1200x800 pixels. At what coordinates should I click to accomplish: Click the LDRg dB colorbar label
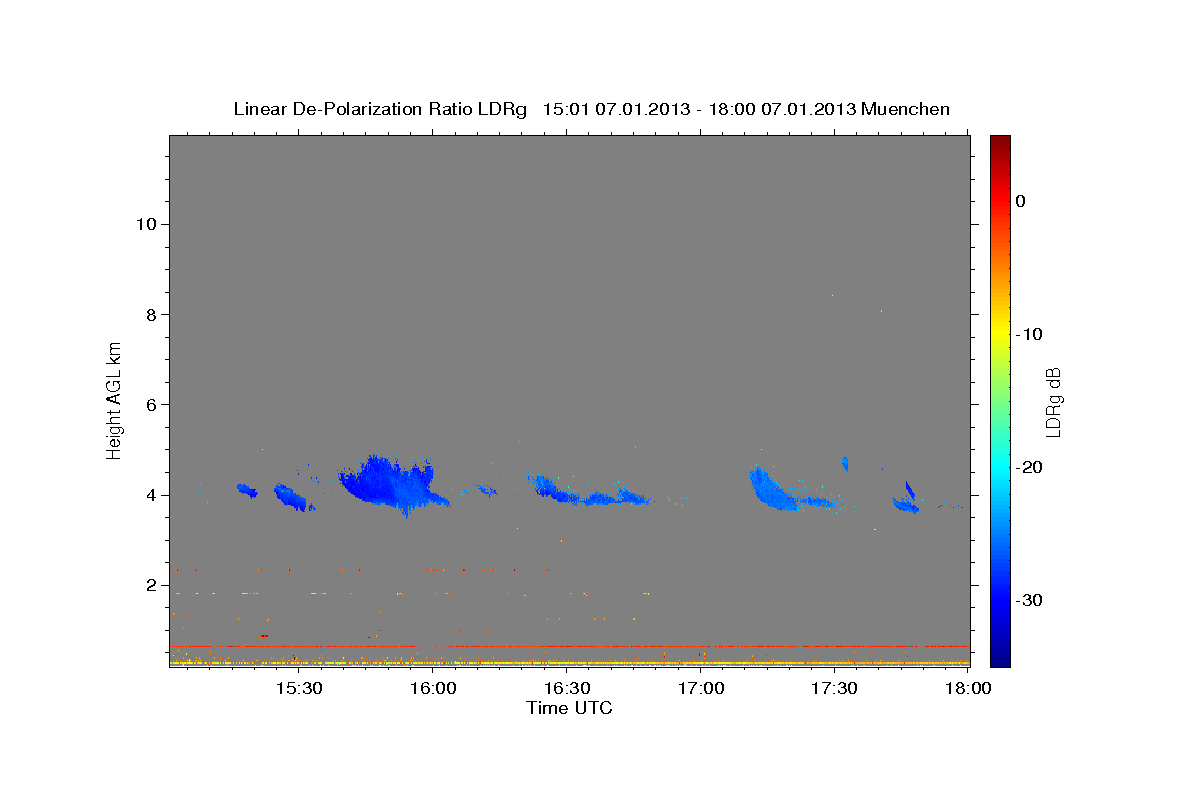[1053, 402]
